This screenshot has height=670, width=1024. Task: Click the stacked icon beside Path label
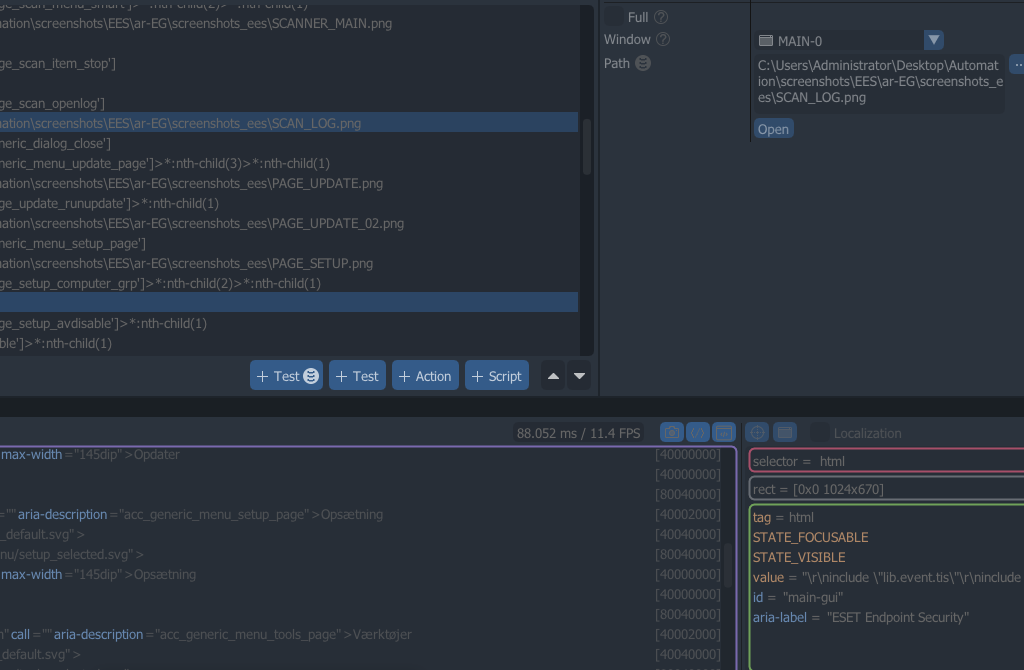[x=643, y=63]
